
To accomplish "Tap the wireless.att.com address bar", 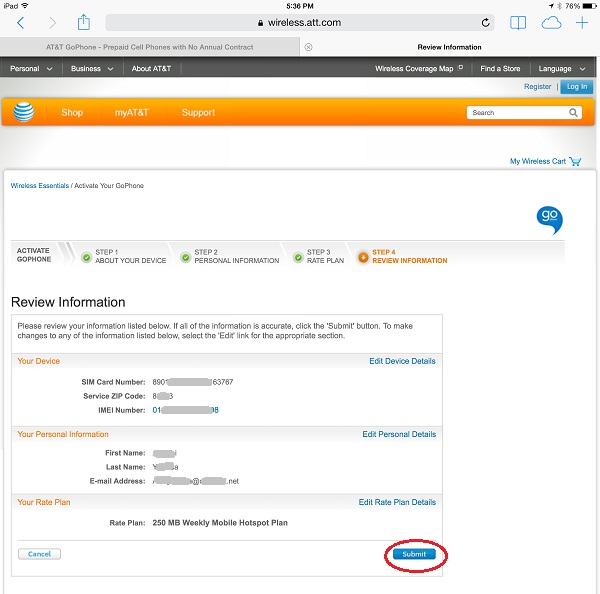I will click(x=300, y=23).
